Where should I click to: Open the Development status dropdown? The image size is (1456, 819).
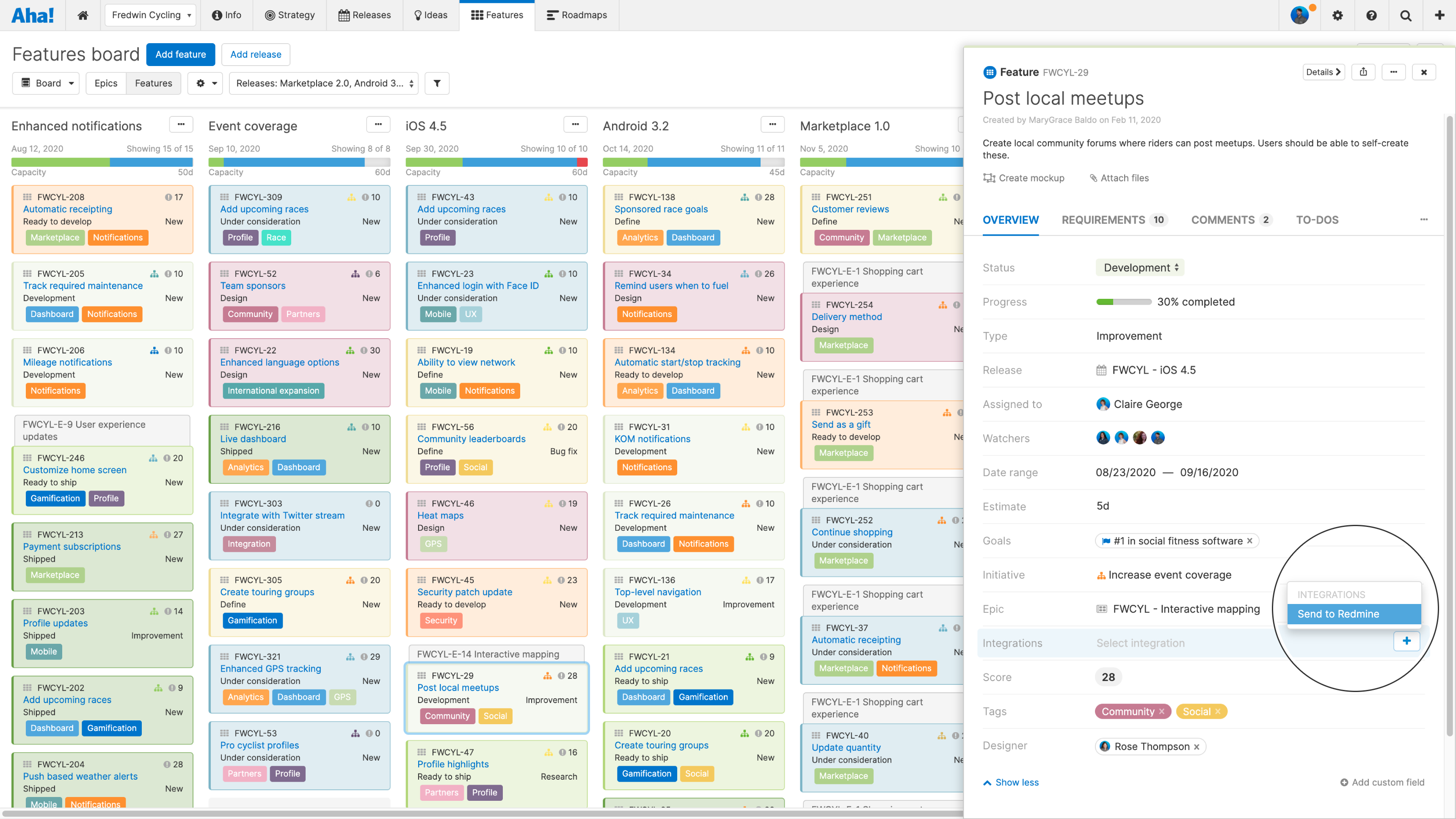[x=1139, y=268]
